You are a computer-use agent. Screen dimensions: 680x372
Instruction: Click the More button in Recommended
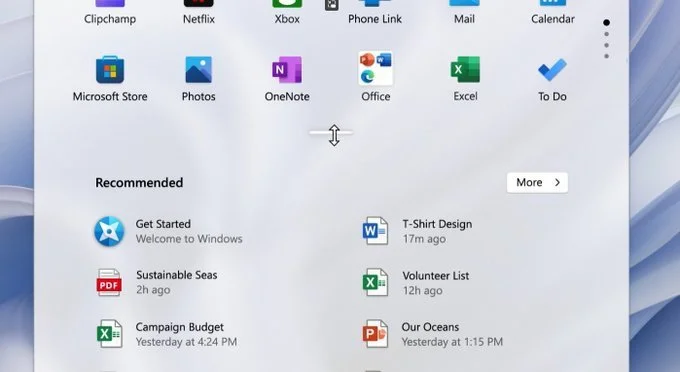pyautogui.click(x=537, y=183)
